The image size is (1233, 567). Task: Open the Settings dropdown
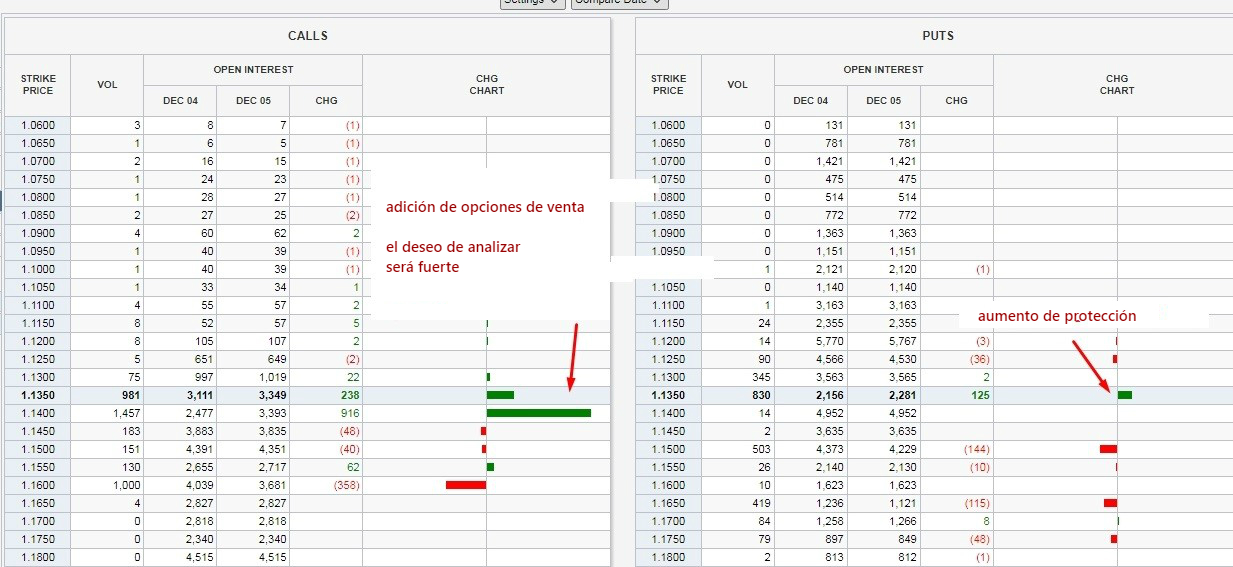coord(531,3)
